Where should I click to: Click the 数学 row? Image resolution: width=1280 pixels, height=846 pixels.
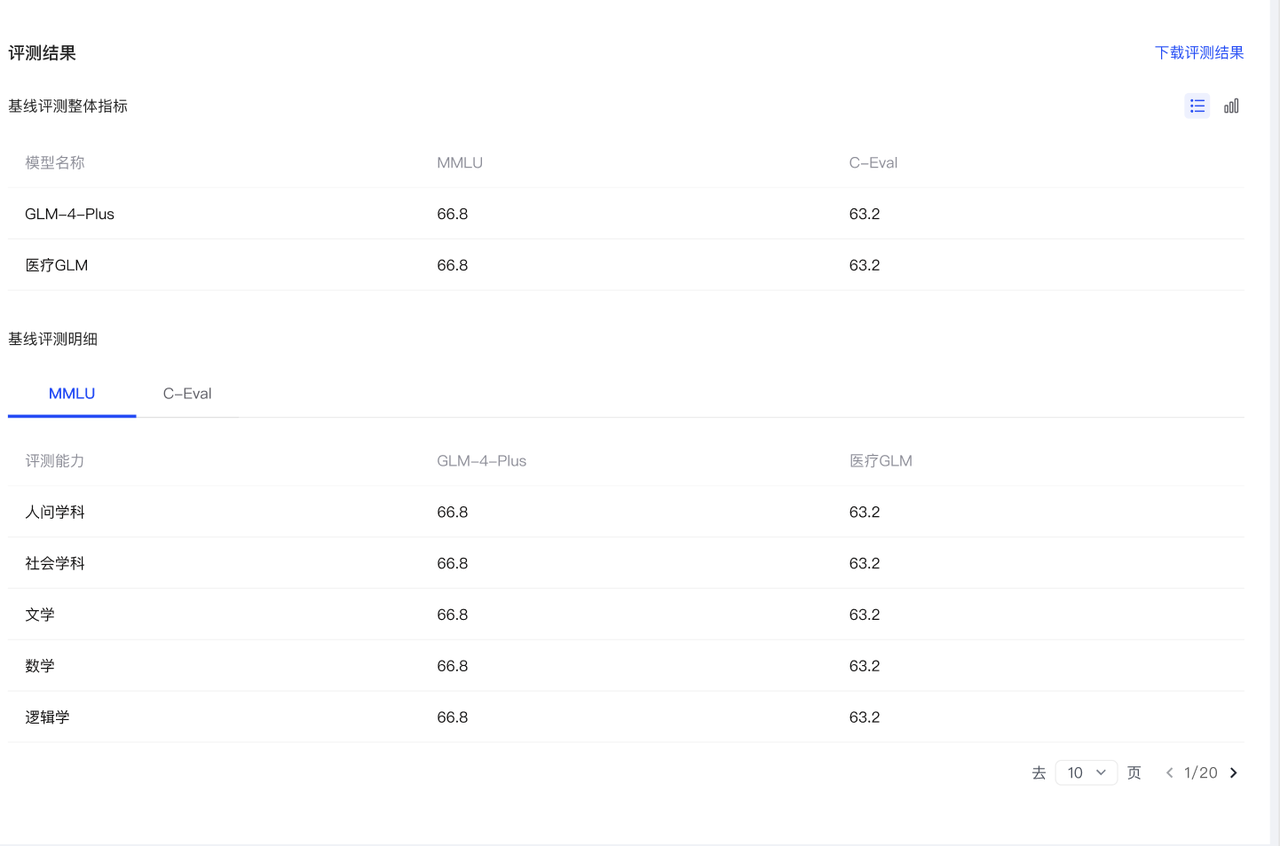(x=626, y=666)
